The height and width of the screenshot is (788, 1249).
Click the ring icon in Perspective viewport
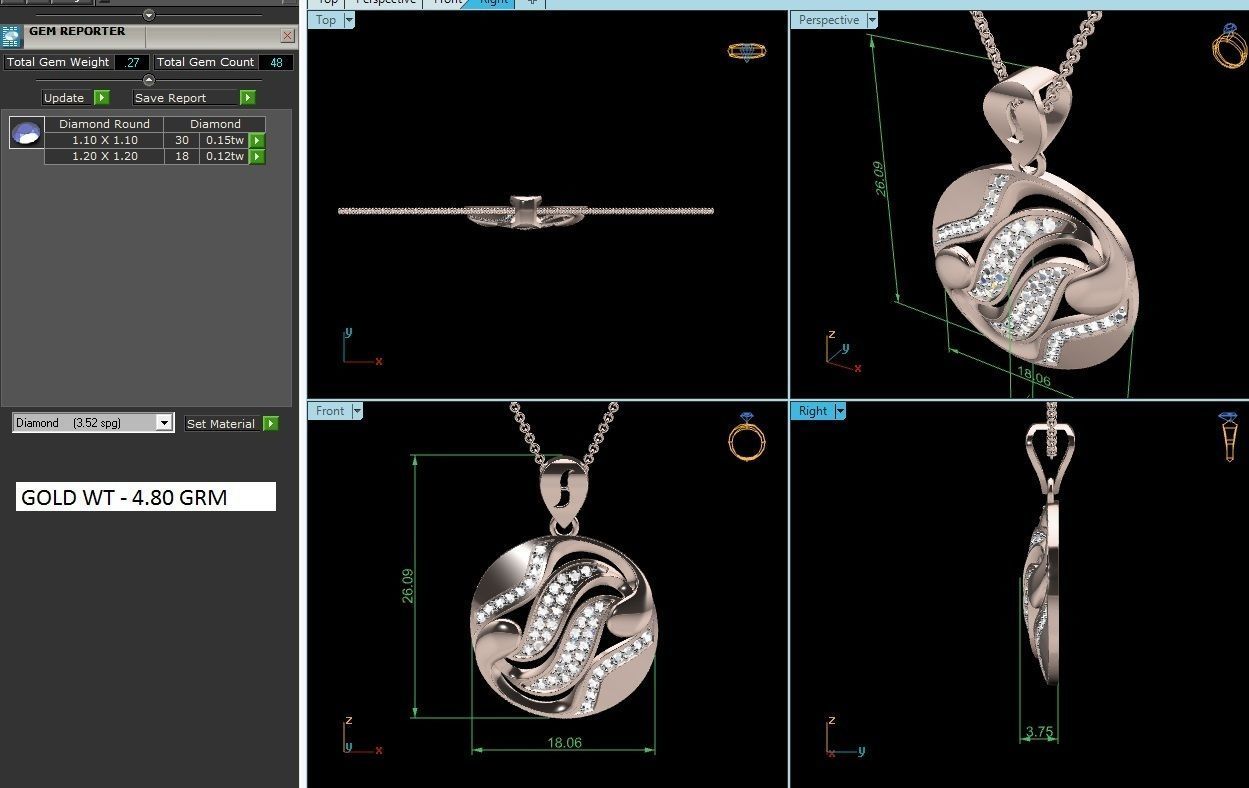[x=1229, y=46]
